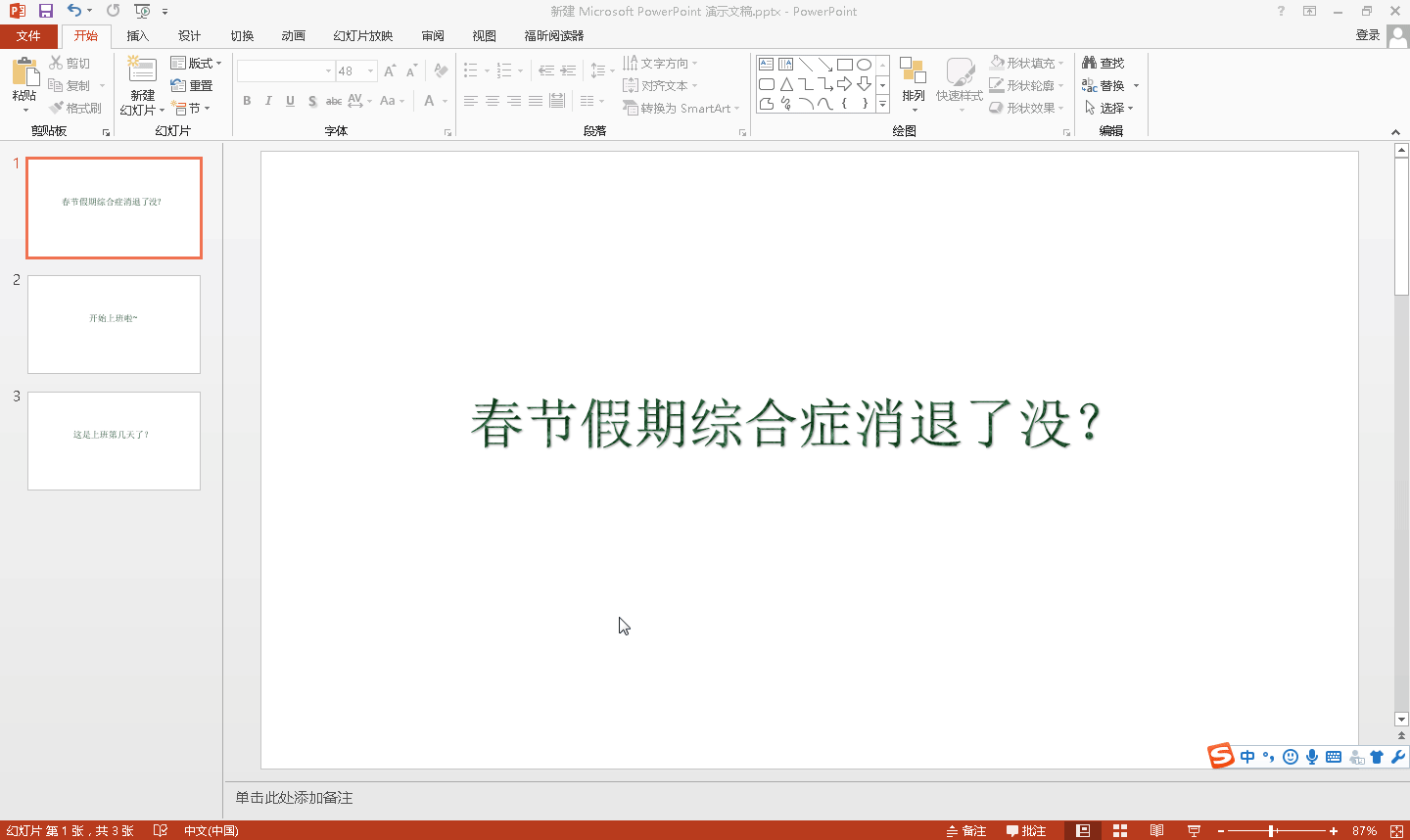Screen dimensions: 1410x840
Task: Click the New Slide (新建幻灯片) icon
Action: click(142, 72)
